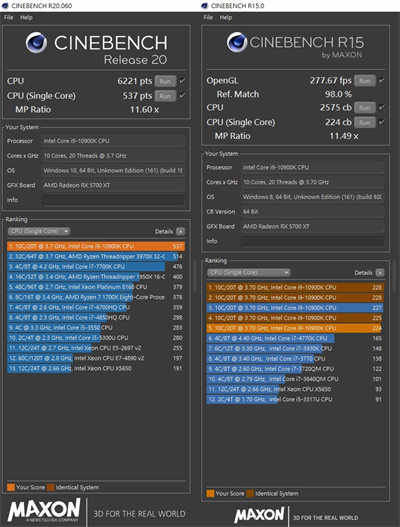The height and width of the screenshot is (527, 400).
Task: Run the R20 CPU multi-core test
Action: click(165, 81)
